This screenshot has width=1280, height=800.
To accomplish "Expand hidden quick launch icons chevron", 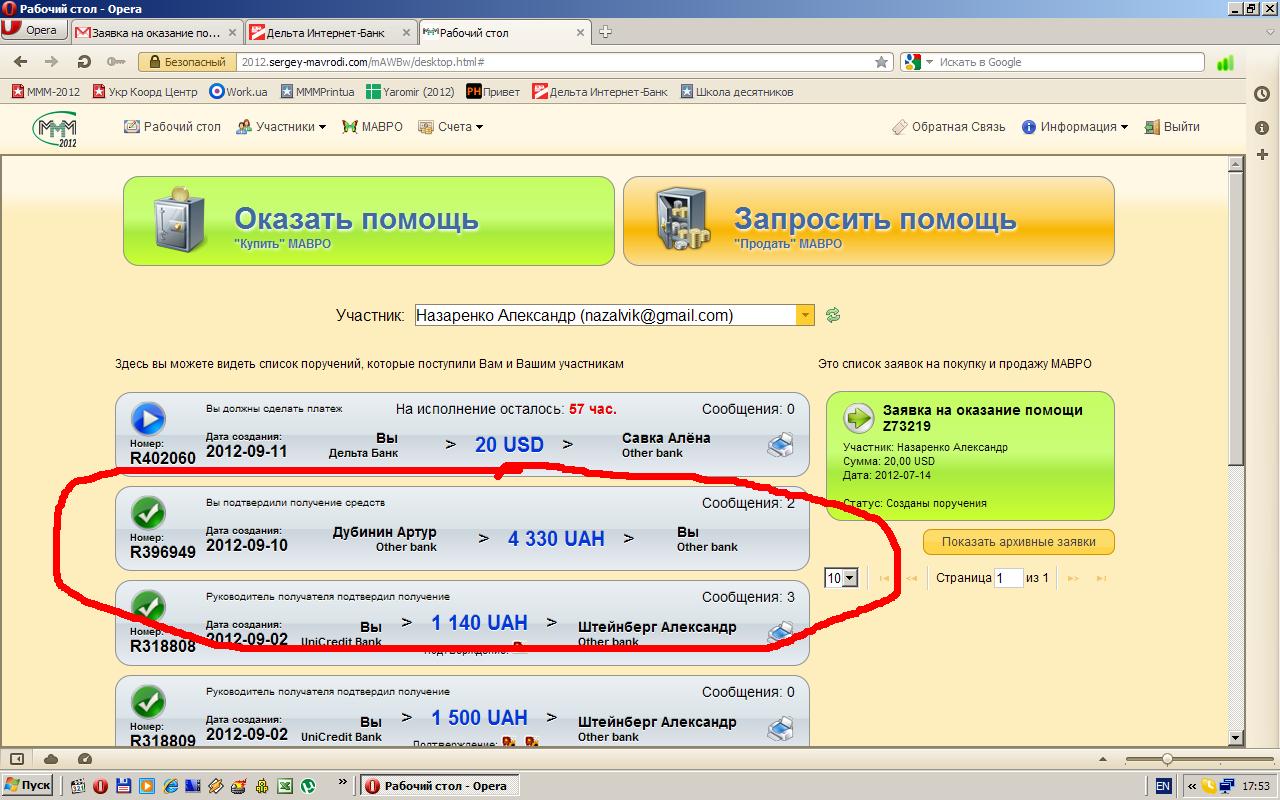I will (343, 782).
